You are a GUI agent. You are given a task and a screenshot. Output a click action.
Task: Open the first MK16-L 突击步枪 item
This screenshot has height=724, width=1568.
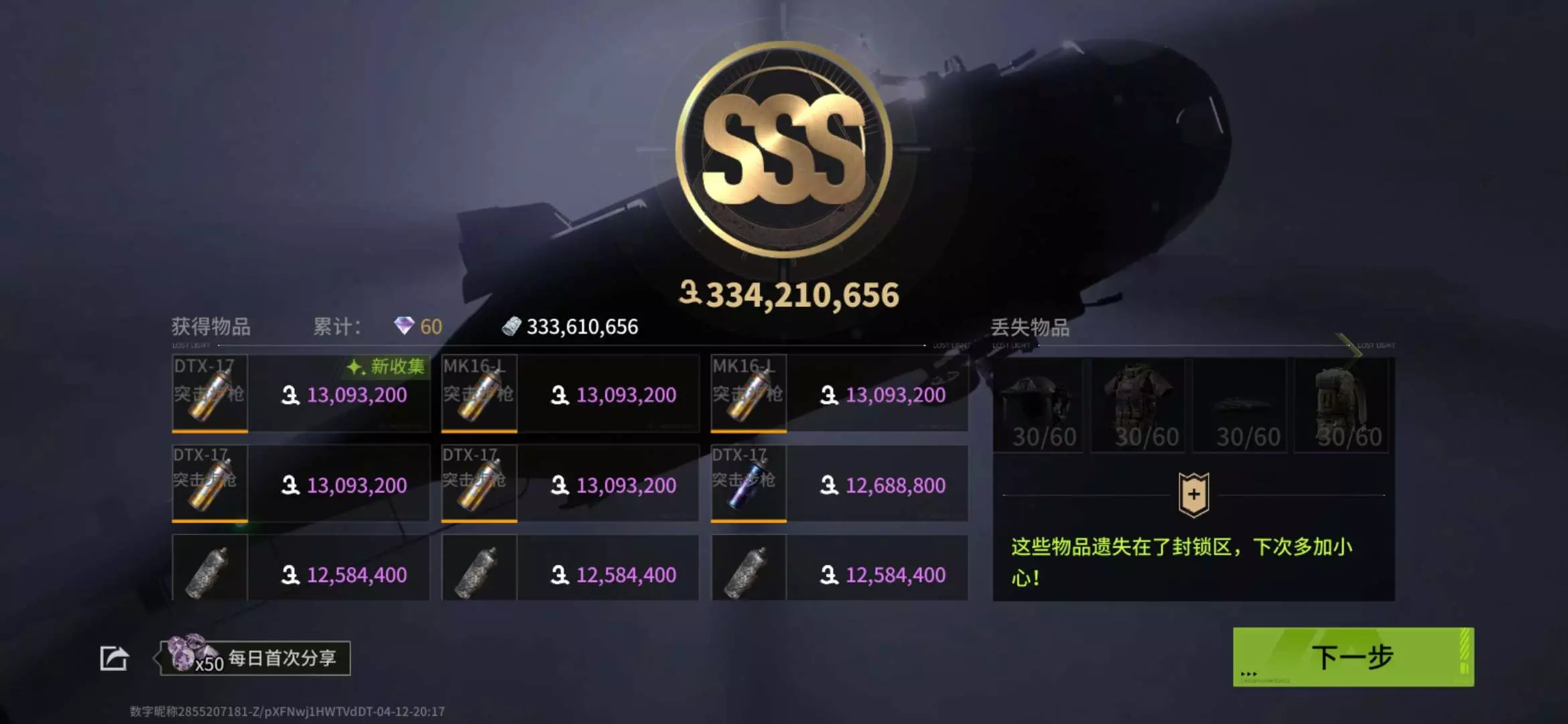[570, 394]
